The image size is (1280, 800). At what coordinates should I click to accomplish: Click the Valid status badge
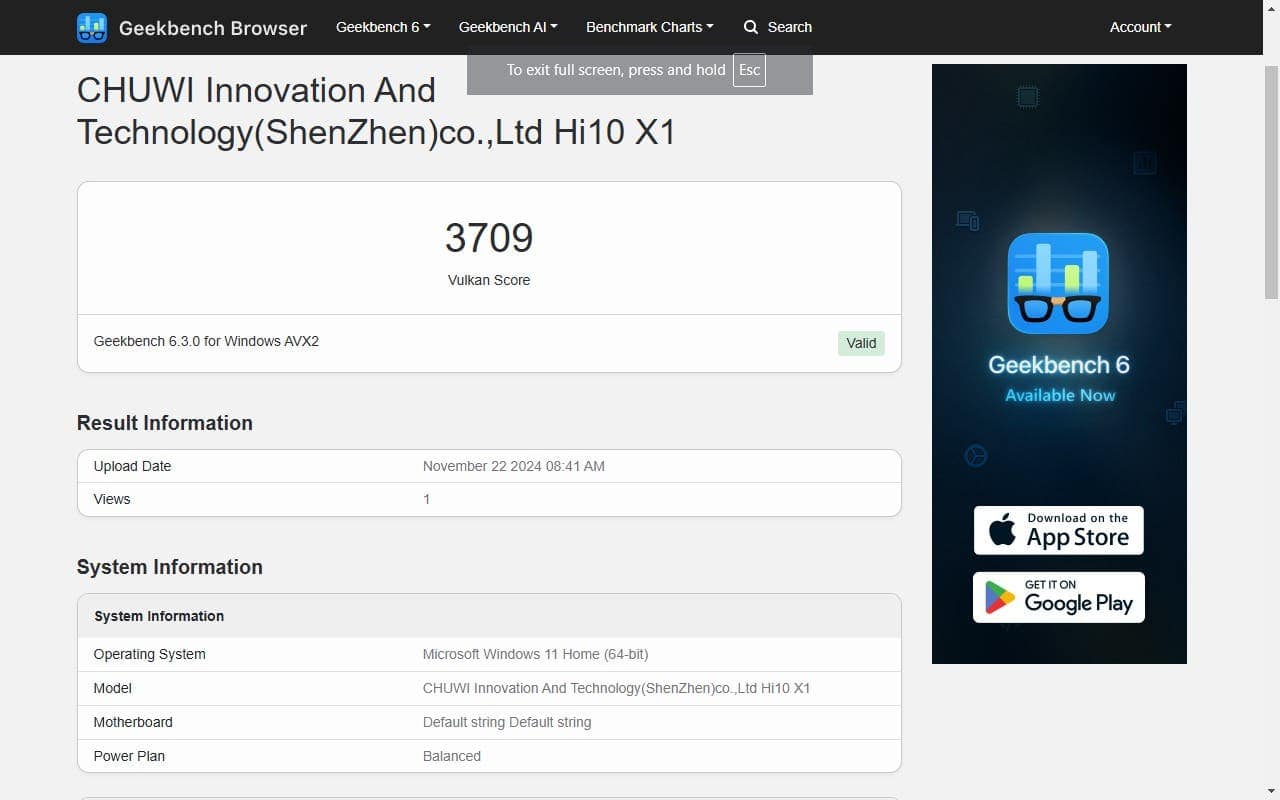point(861,343)
